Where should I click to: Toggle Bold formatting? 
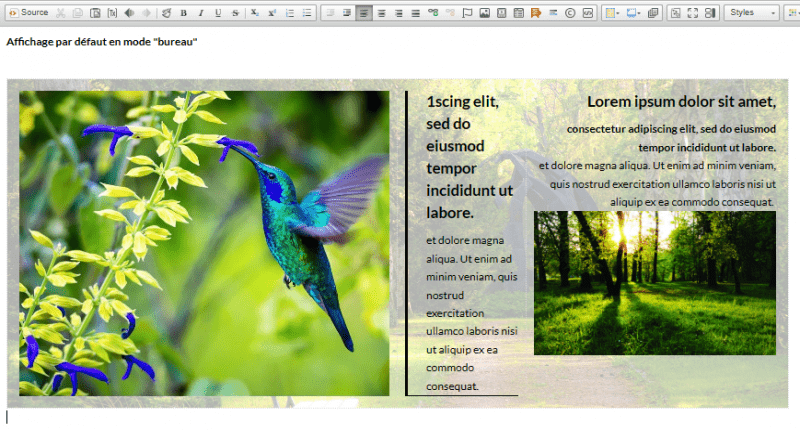point(183,12)
